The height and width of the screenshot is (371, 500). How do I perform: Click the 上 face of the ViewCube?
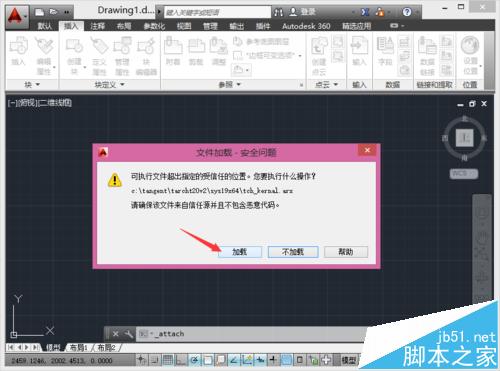[465, 137]
